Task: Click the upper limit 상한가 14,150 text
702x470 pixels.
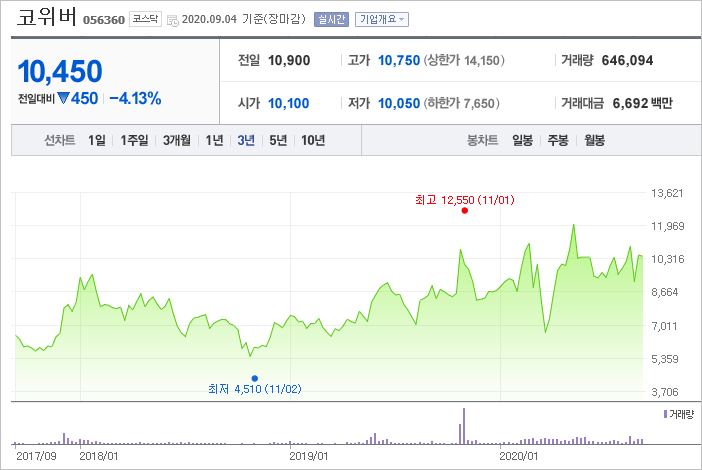Action: (x=464, y=60)
